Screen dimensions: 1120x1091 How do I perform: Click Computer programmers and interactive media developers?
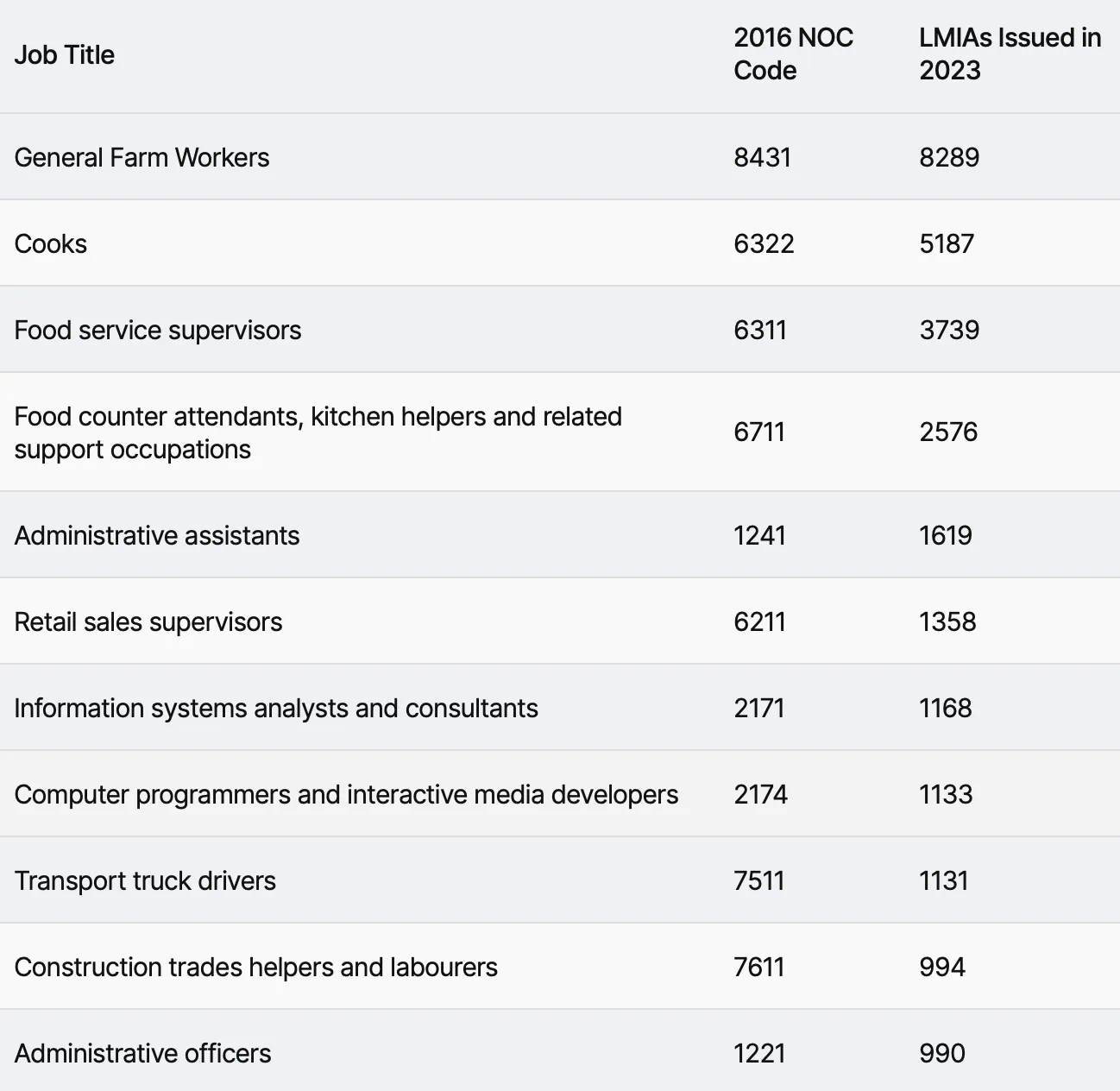point(346,794)
